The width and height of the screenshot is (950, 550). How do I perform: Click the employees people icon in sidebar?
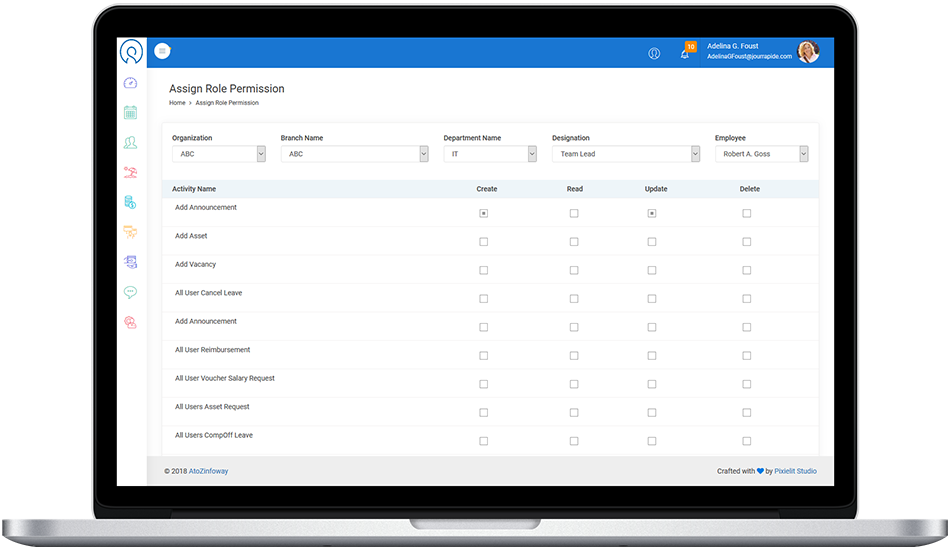pos(130,143)
